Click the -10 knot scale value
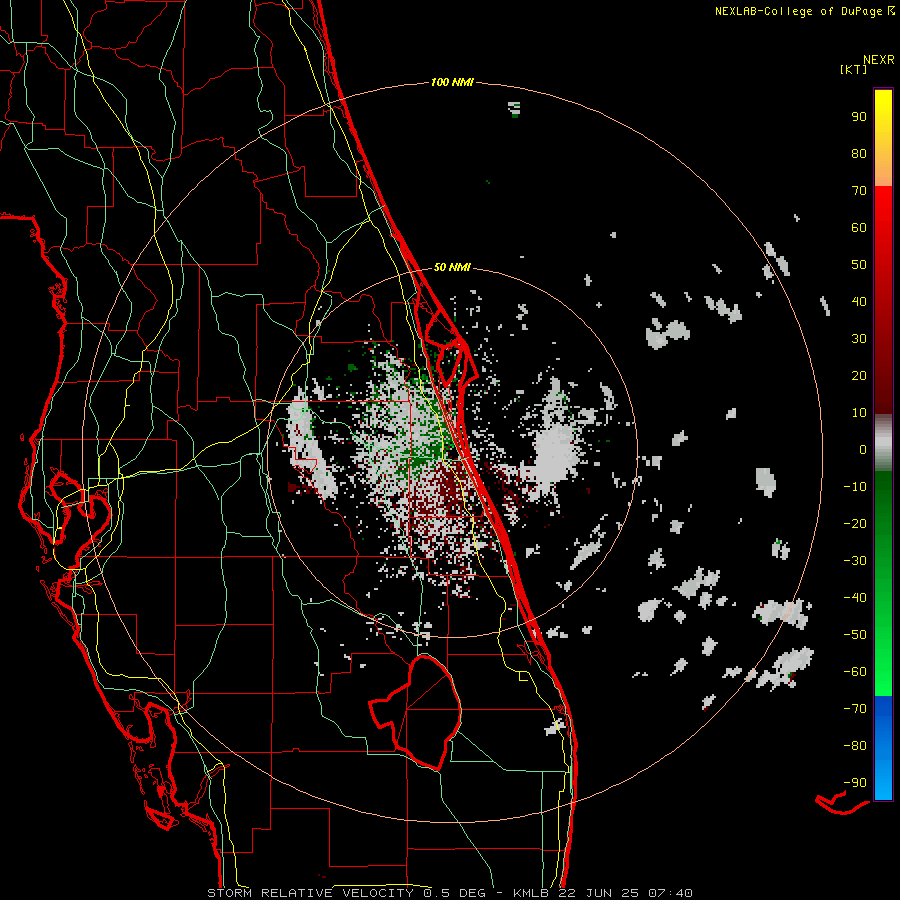 coord(855,487)
